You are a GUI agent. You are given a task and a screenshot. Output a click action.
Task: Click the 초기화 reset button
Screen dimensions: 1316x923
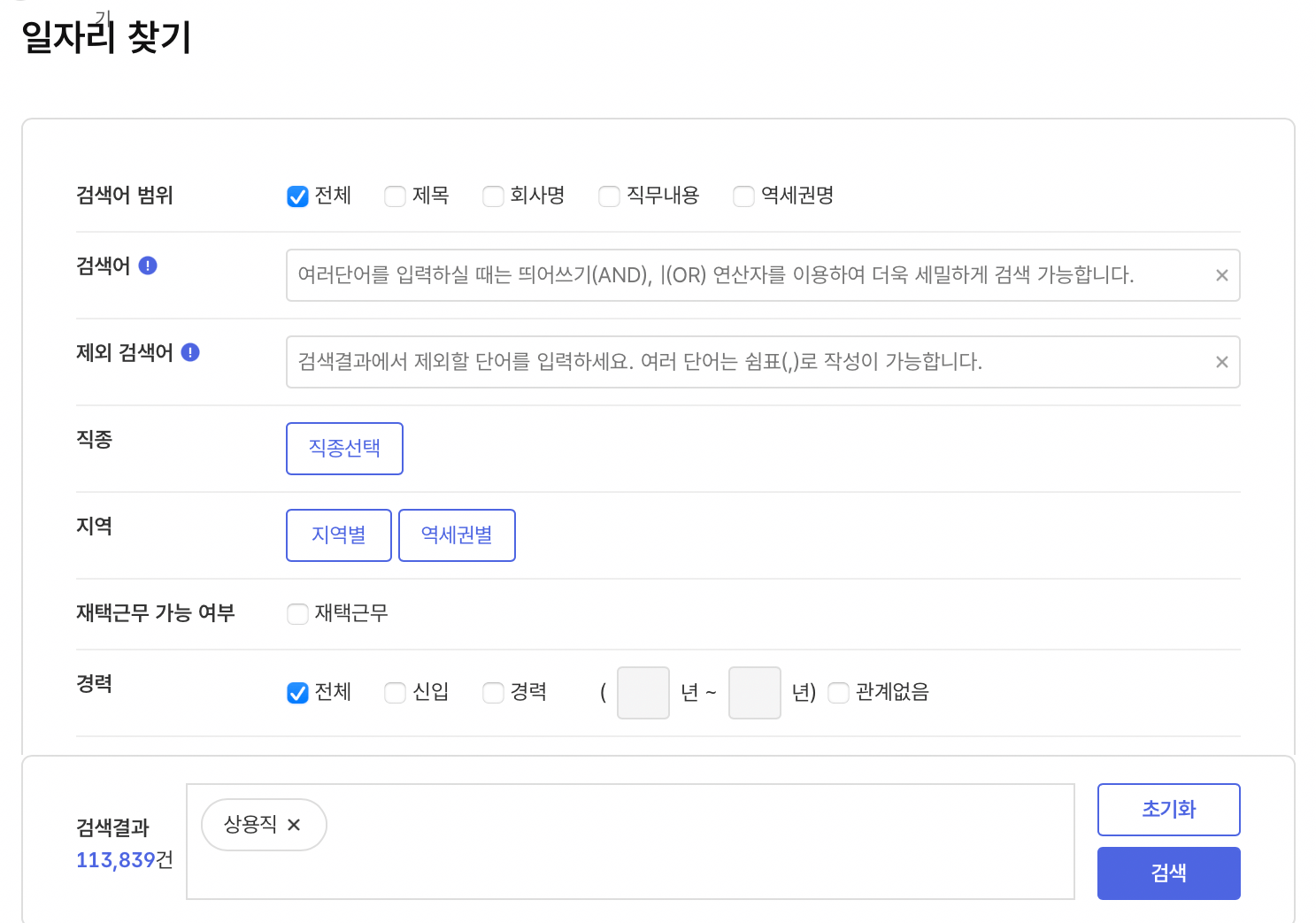click(1168, 809)
